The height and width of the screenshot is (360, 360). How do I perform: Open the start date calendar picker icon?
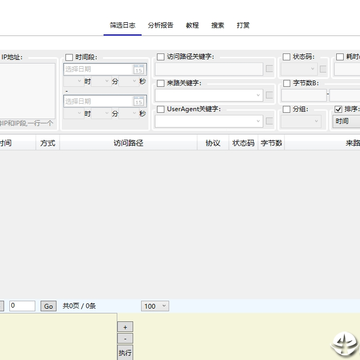click(139, 69)
